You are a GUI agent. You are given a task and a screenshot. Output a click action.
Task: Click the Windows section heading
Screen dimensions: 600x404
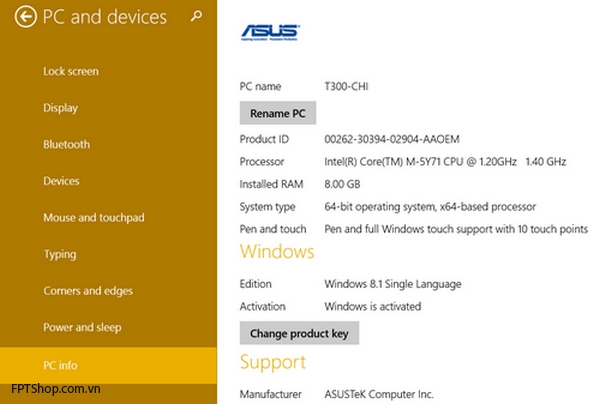(x=277, y=251)
